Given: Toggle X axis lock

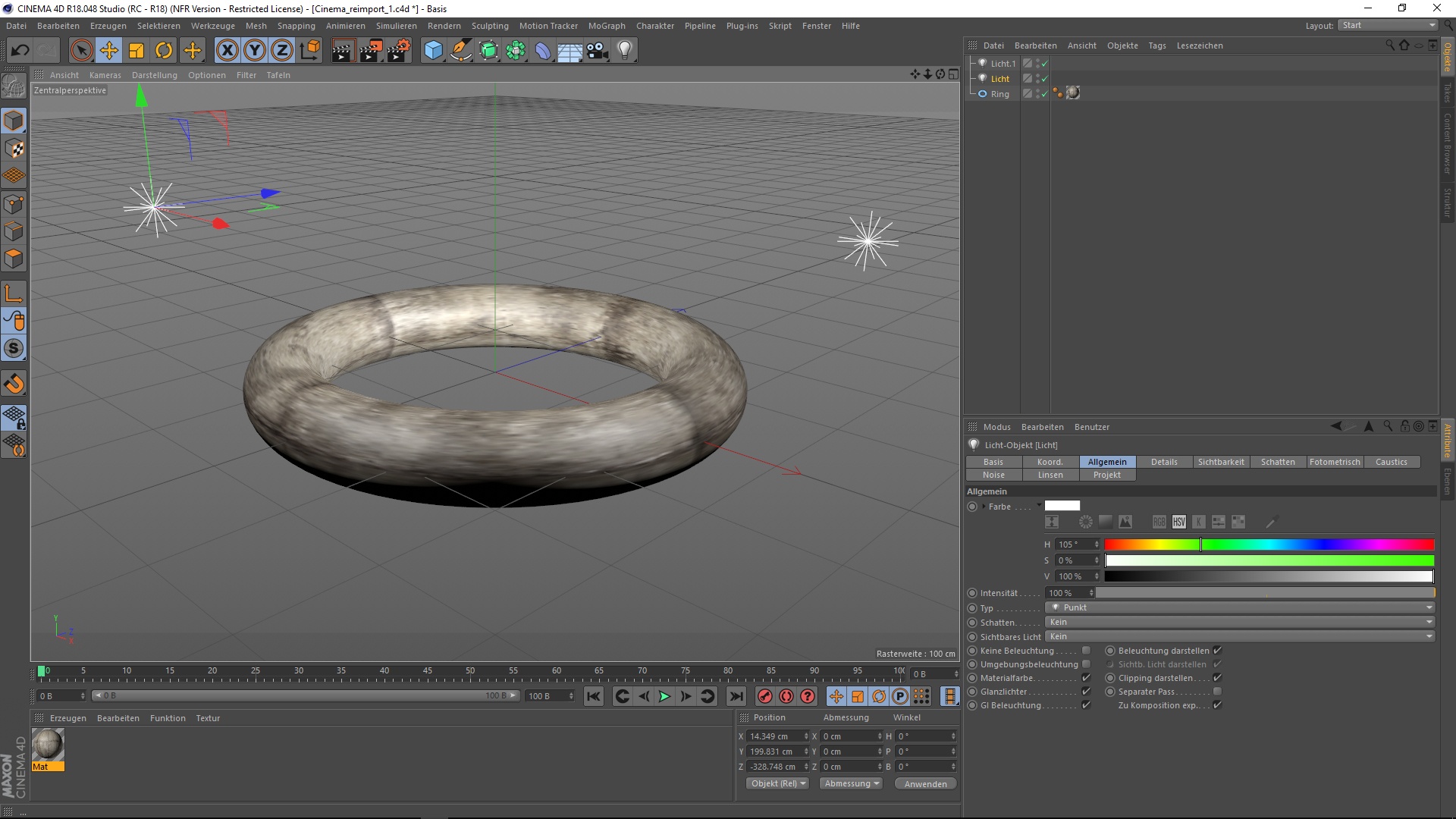Looking at the screenshot, I should click(227, 51).
